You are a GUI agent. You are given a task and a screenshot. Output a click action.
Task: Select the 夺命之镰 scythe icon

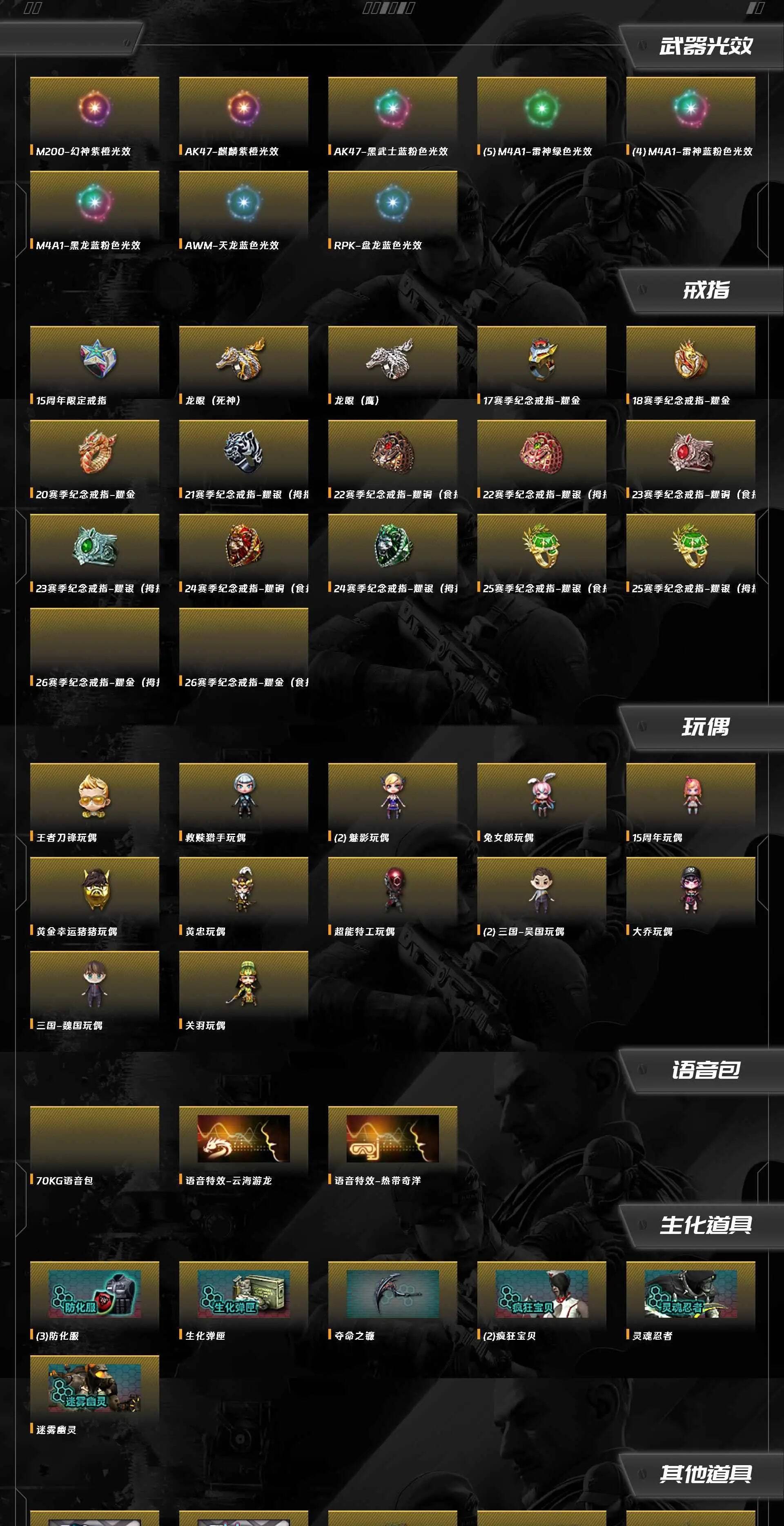392,1294
